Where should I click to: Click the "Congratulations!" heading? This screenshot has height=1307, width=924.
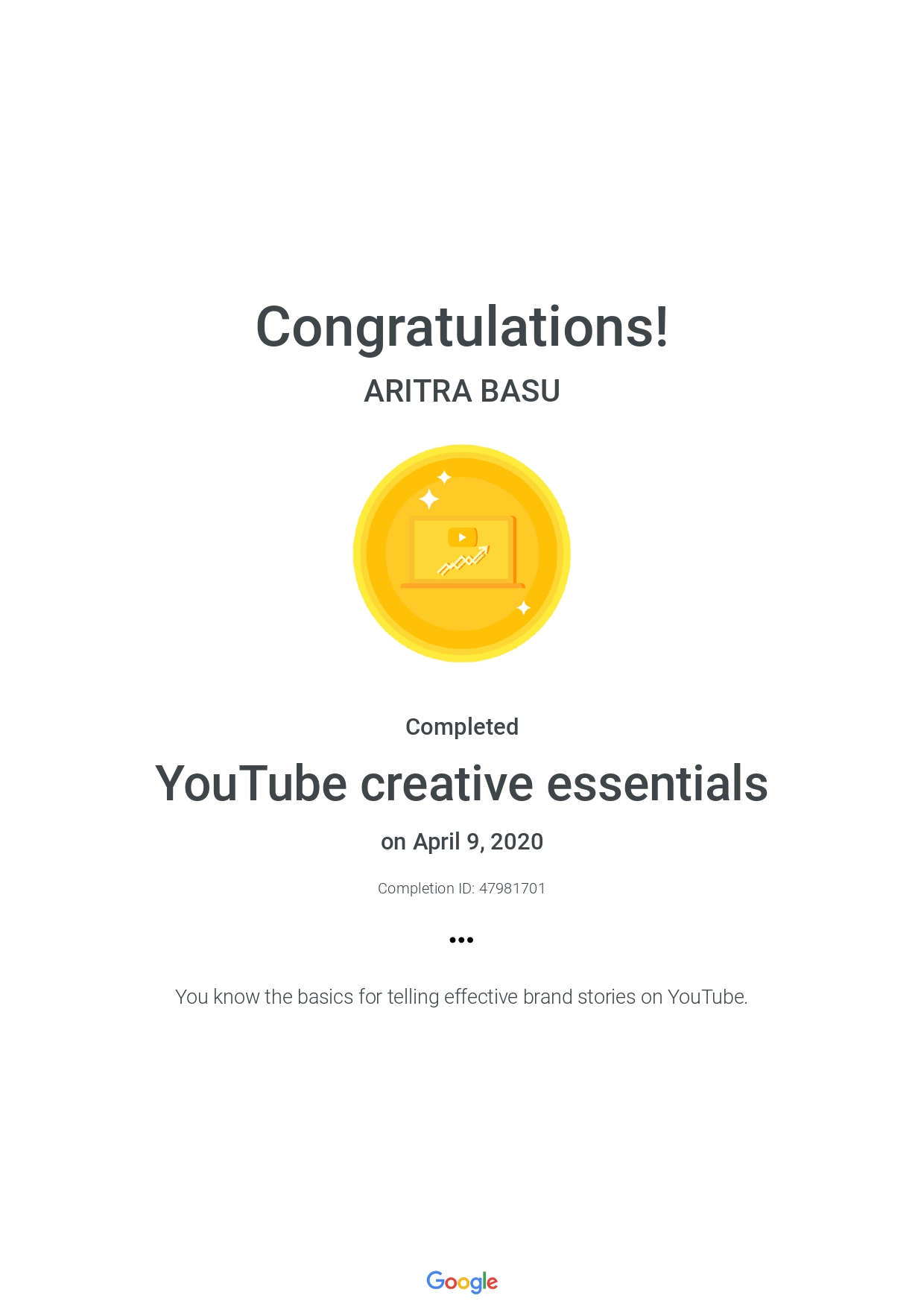(462, 327)
